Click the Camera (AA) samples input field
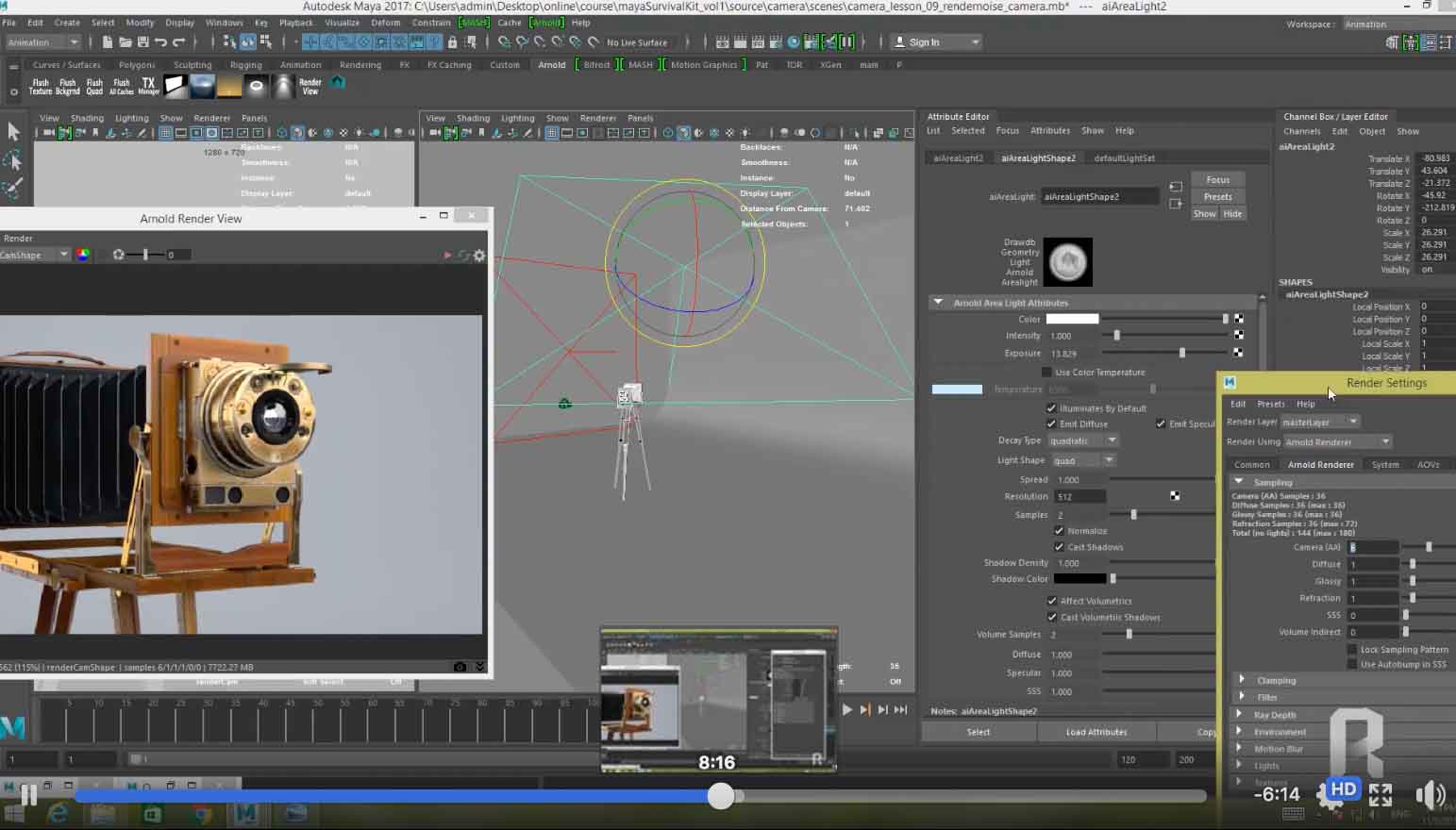Screen dimensions: 1456x830 (1372, 547)
